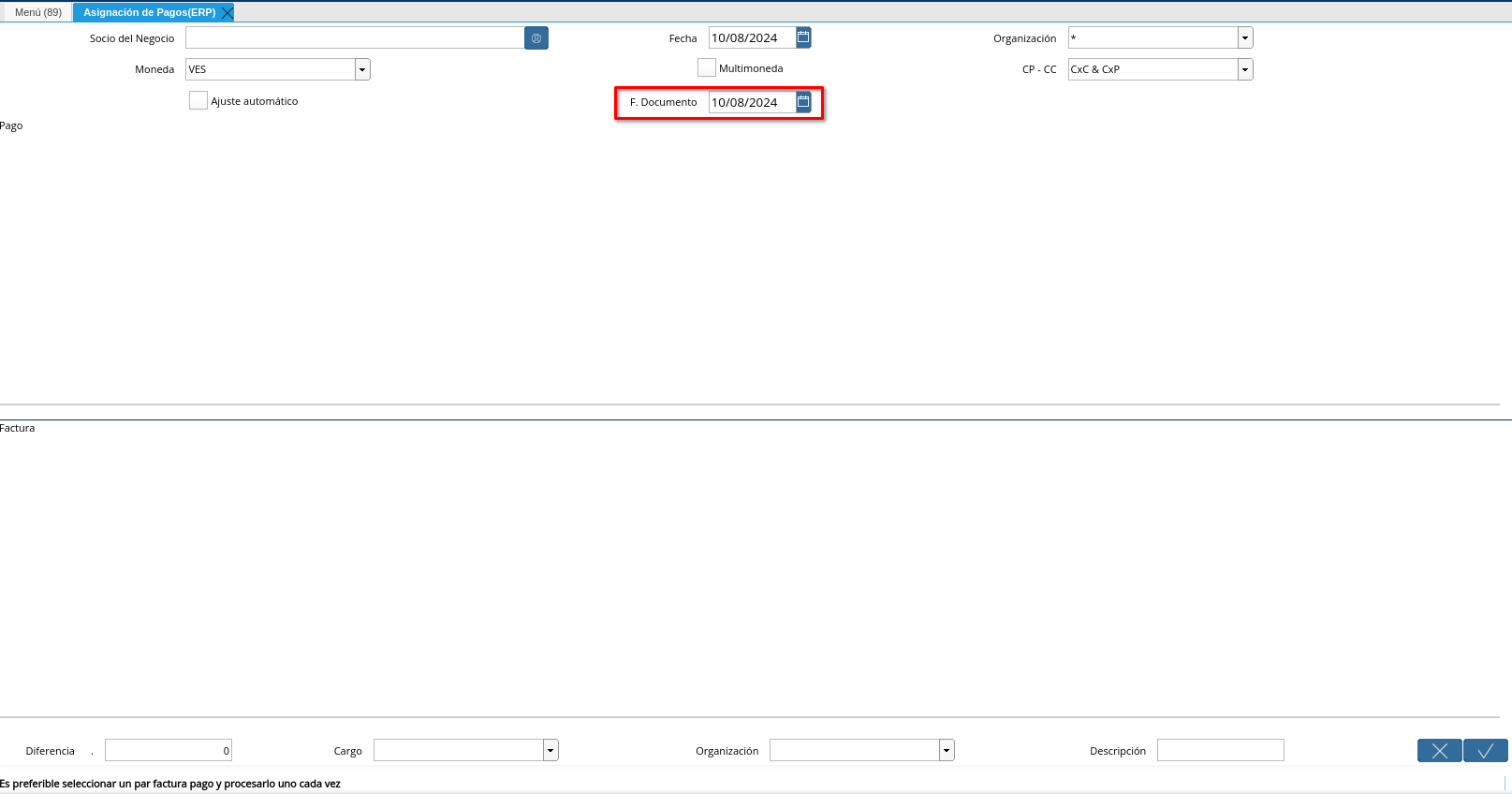Open the Cargo dropdown
This screenshot has height=794, width=1512.
550,750
